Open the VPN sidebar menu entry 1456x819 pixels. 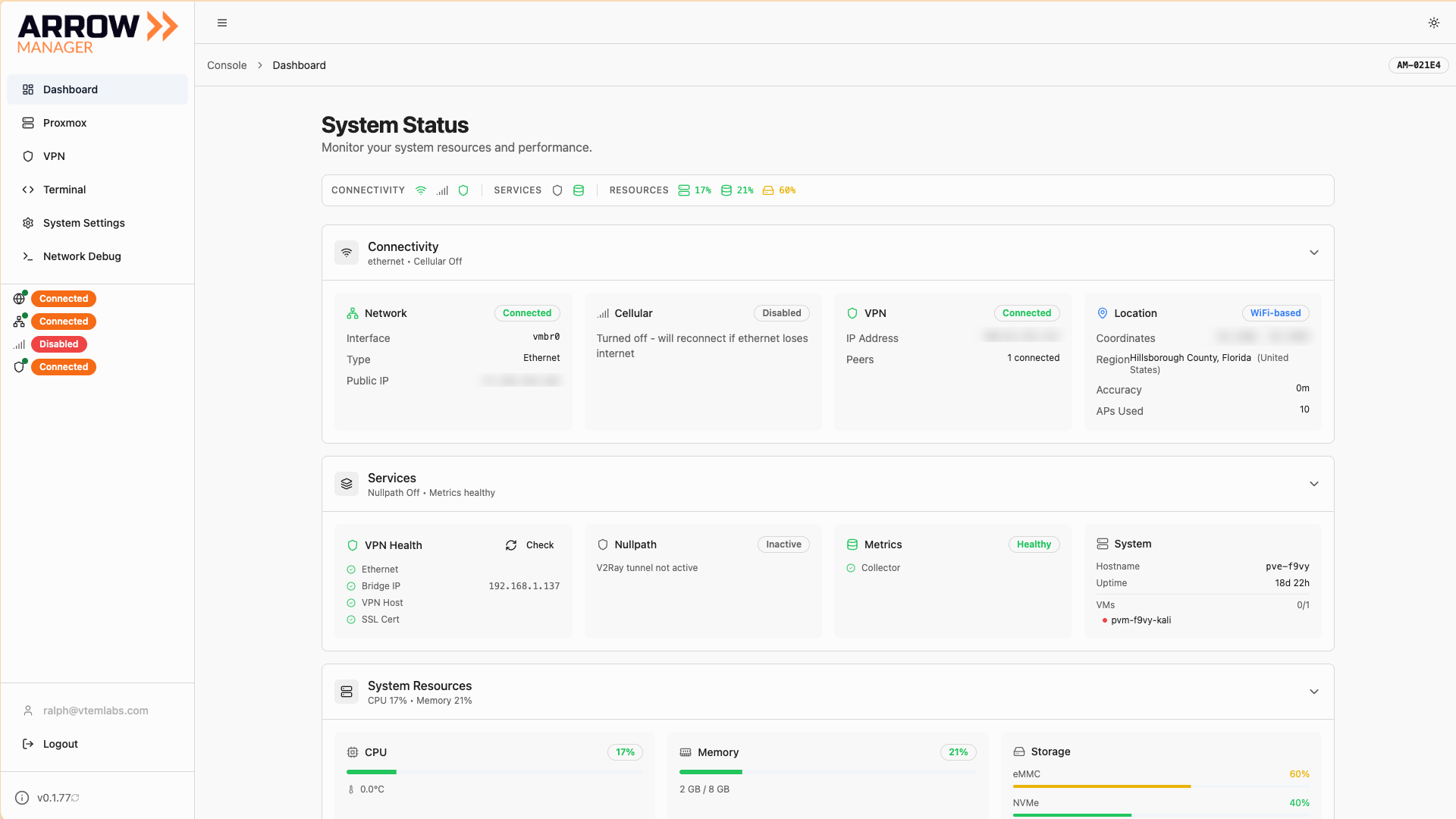click(x=53, y=156)
